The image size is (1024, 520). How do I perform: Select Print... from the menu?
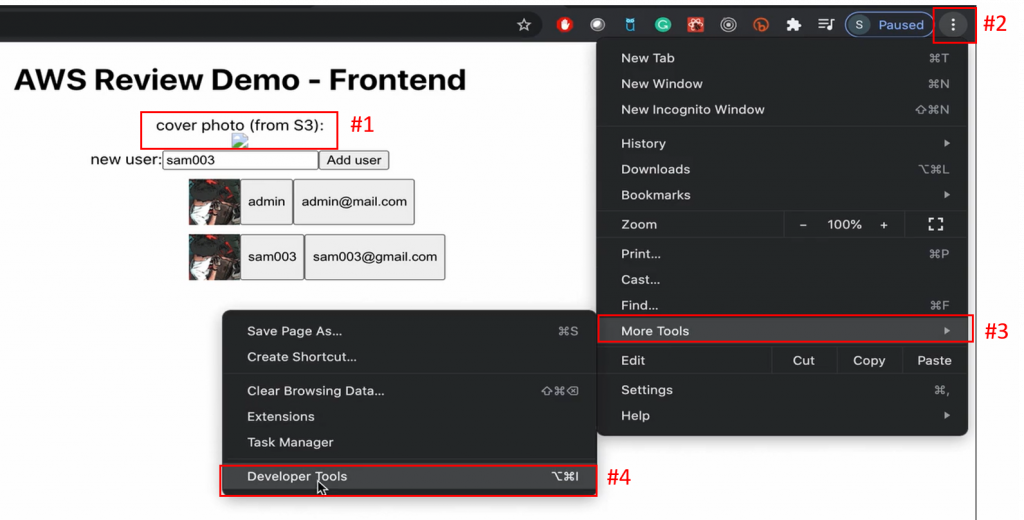pyautogui.click(x=782, y=254)
